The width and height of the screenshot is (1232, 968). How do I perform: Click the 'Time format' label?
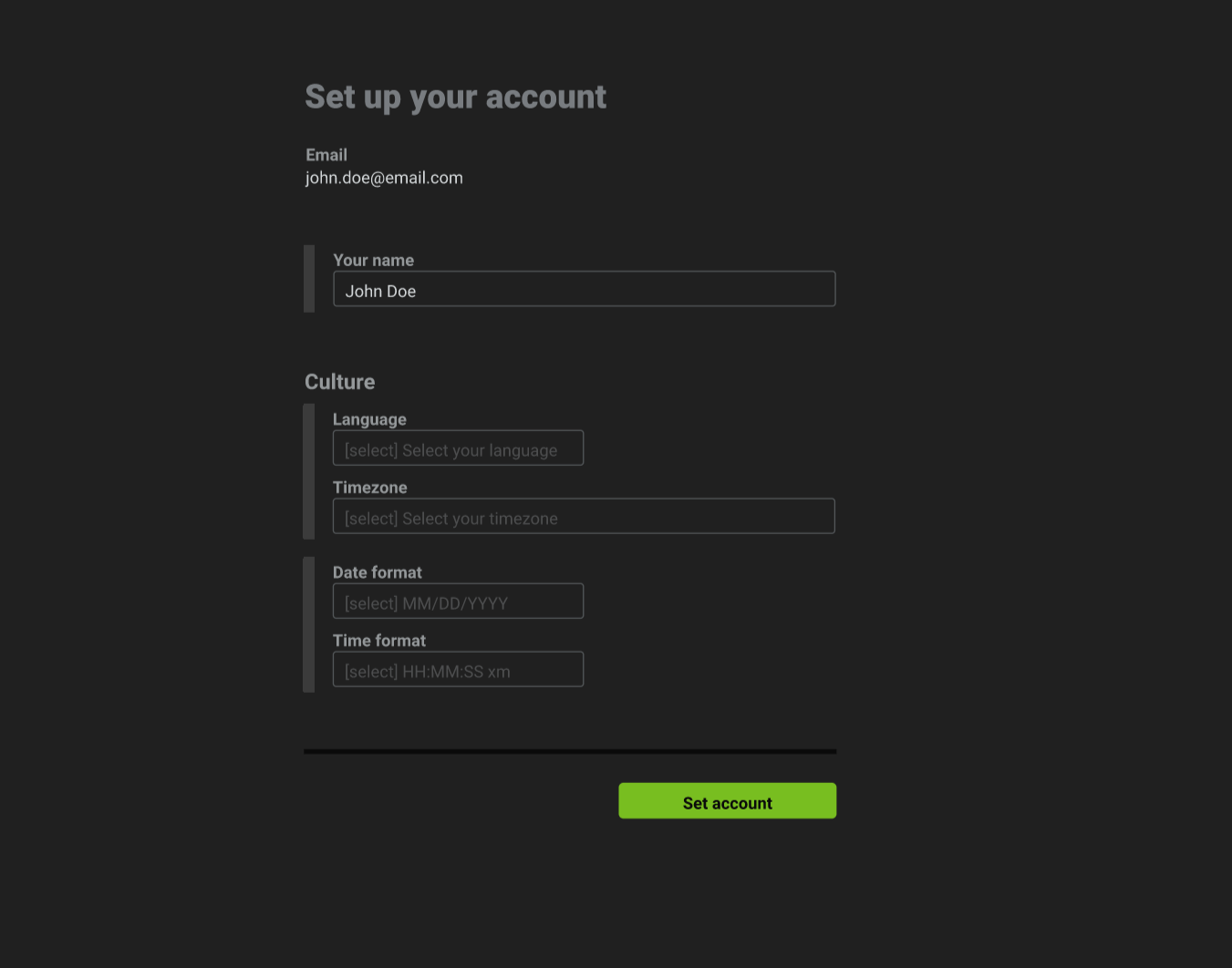pyautogui.click(x=378, y=641)
